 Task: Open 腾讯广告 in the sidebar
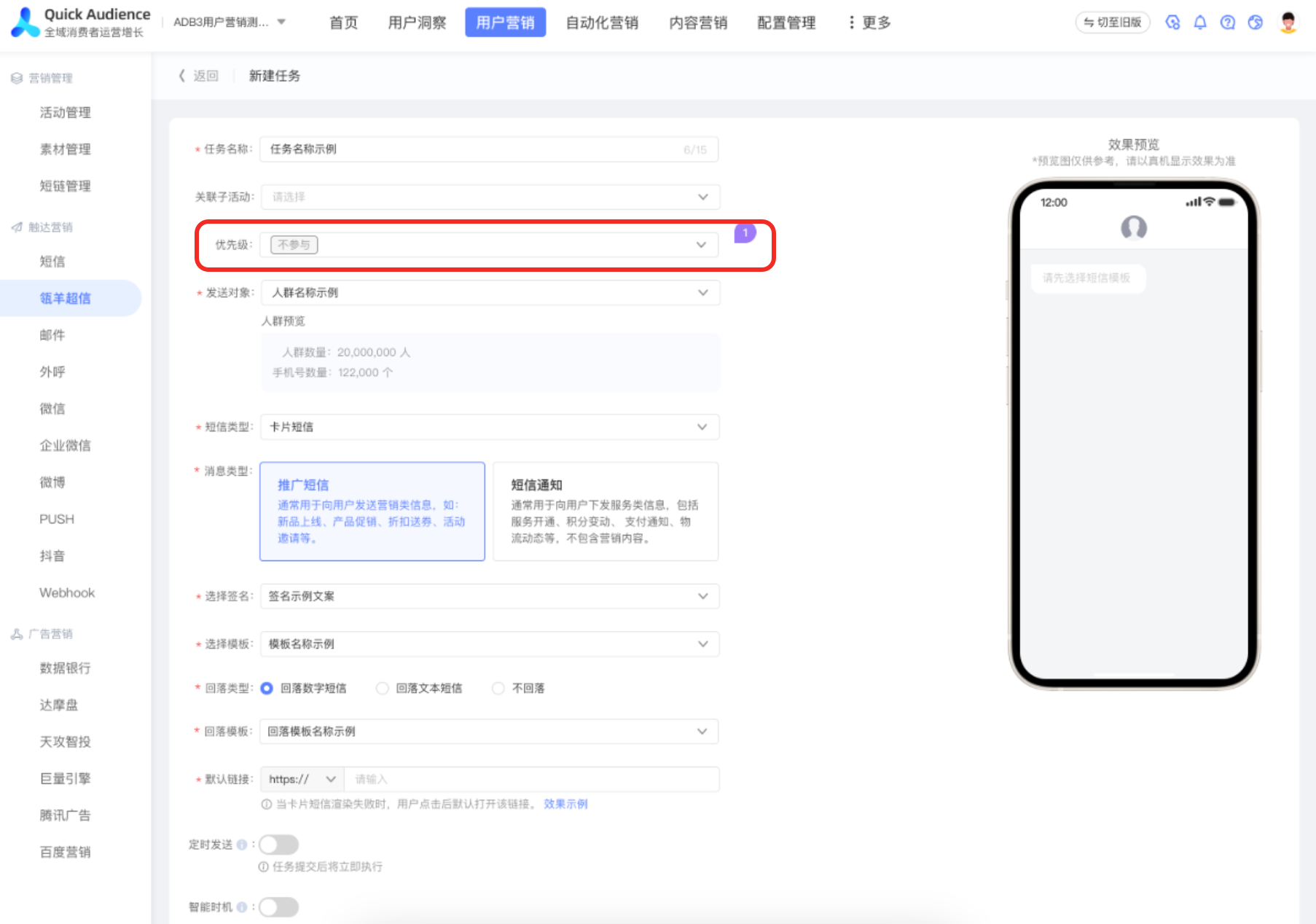(x=66, y=815)
